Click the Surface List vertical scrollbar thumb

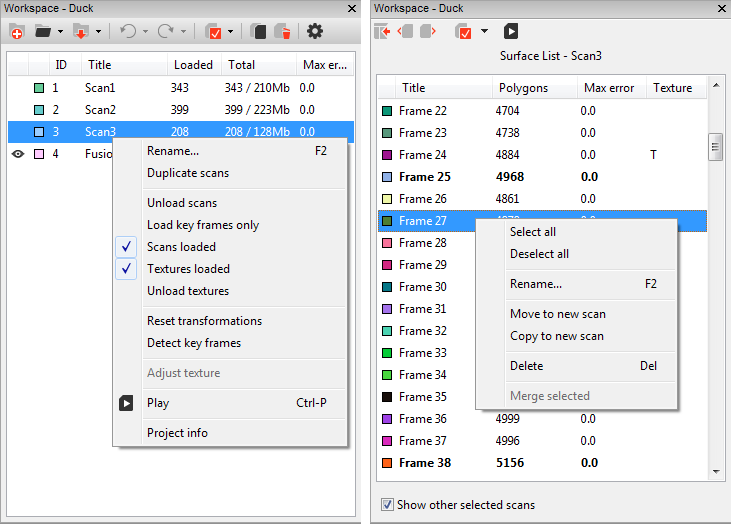715,147
